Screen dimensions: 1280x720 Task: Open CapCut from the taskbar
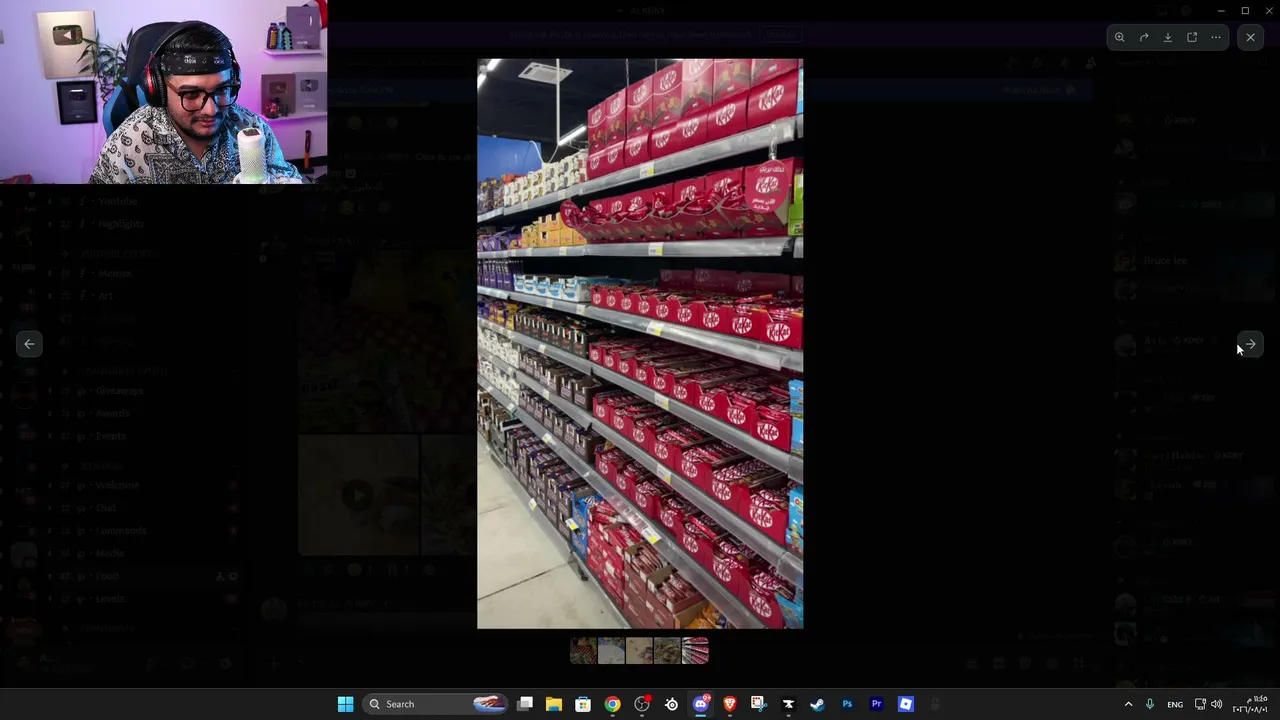[x=788, y=704]
